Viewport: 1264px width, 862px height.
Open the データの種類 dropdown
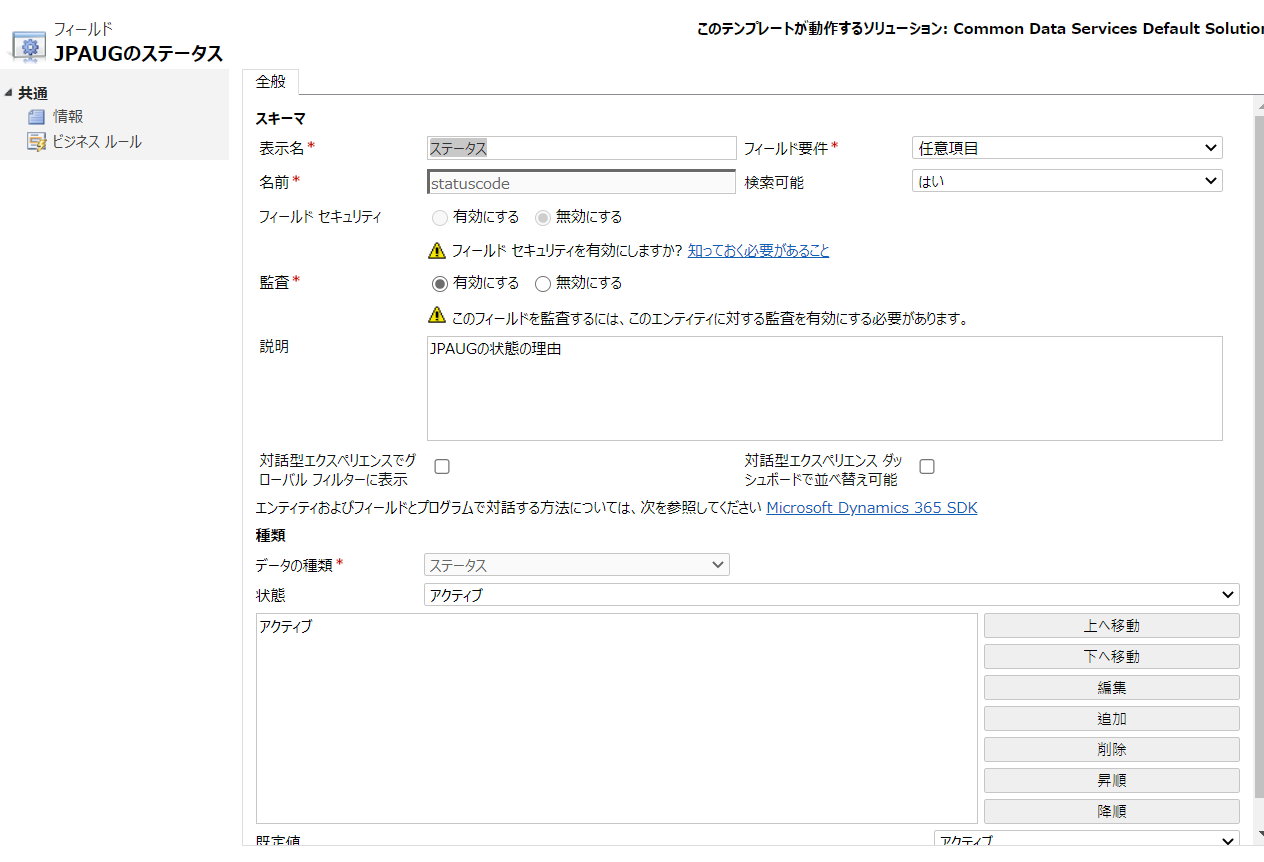click(x=577, y=565)
